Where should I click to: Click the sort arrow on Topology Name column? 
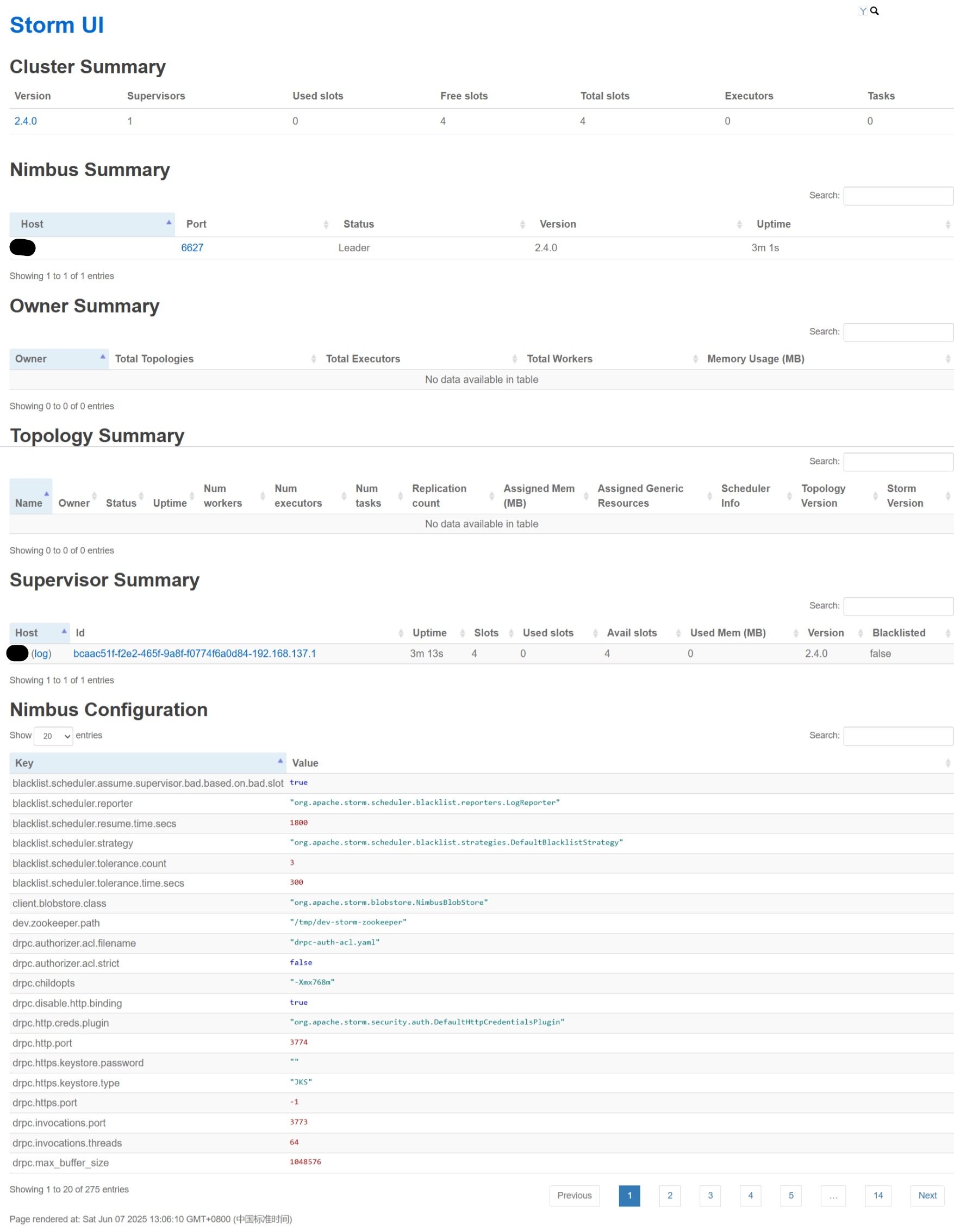(x=46, y=494)
